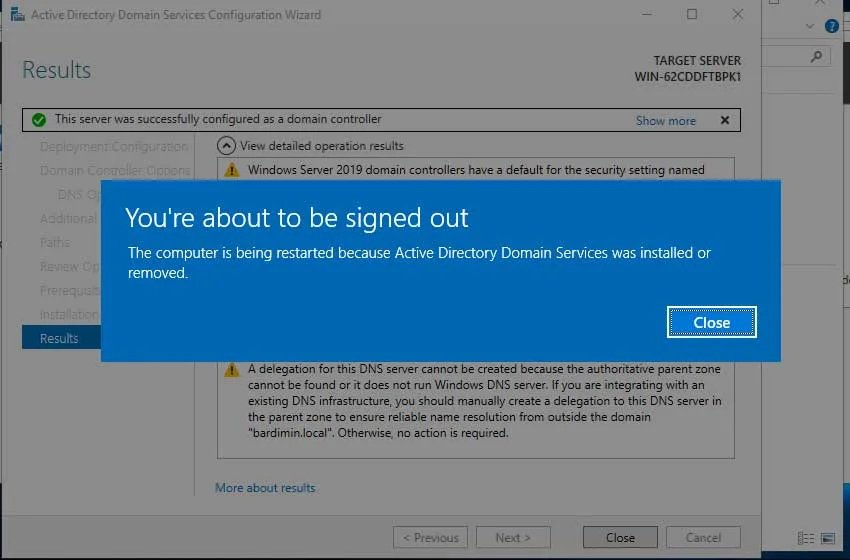Click the Cancel button in the wizard
The image size is (850, 560).
703,537
